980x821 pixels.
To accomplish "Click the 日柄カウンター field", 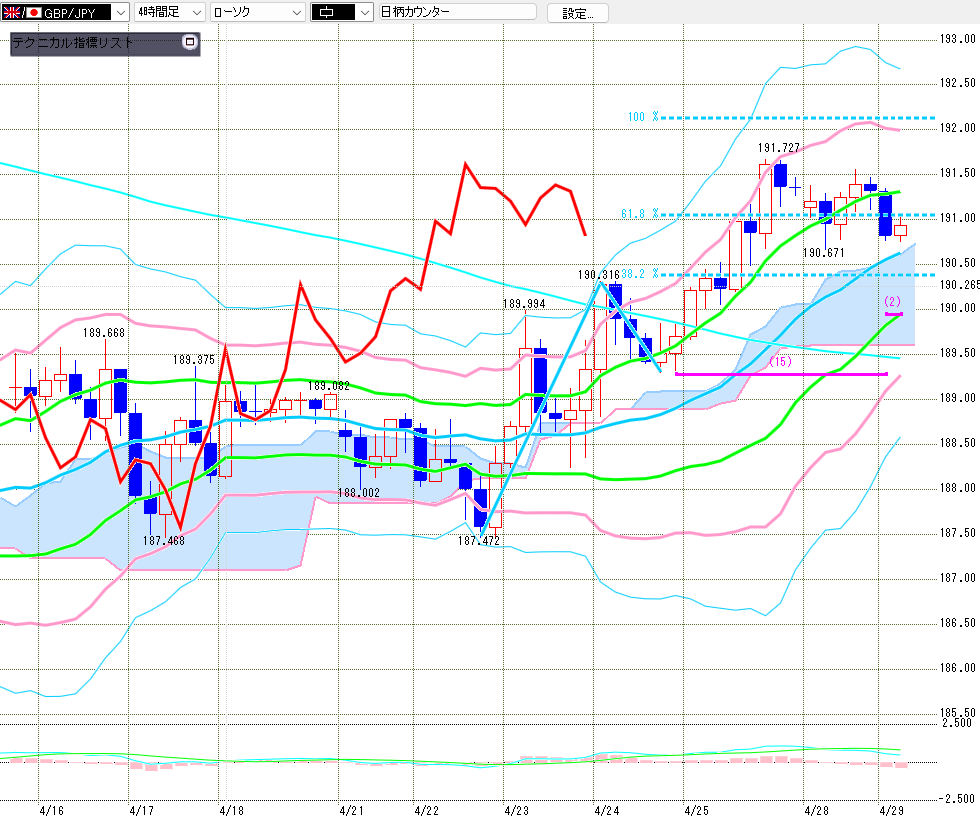I will coord(458,12).
